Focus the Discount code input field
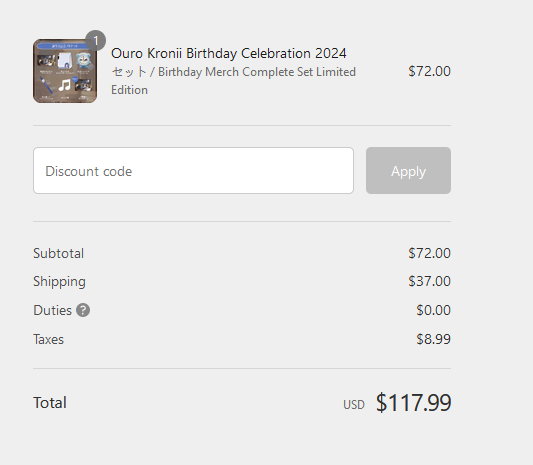533x465 pixels. click(193, 171)
